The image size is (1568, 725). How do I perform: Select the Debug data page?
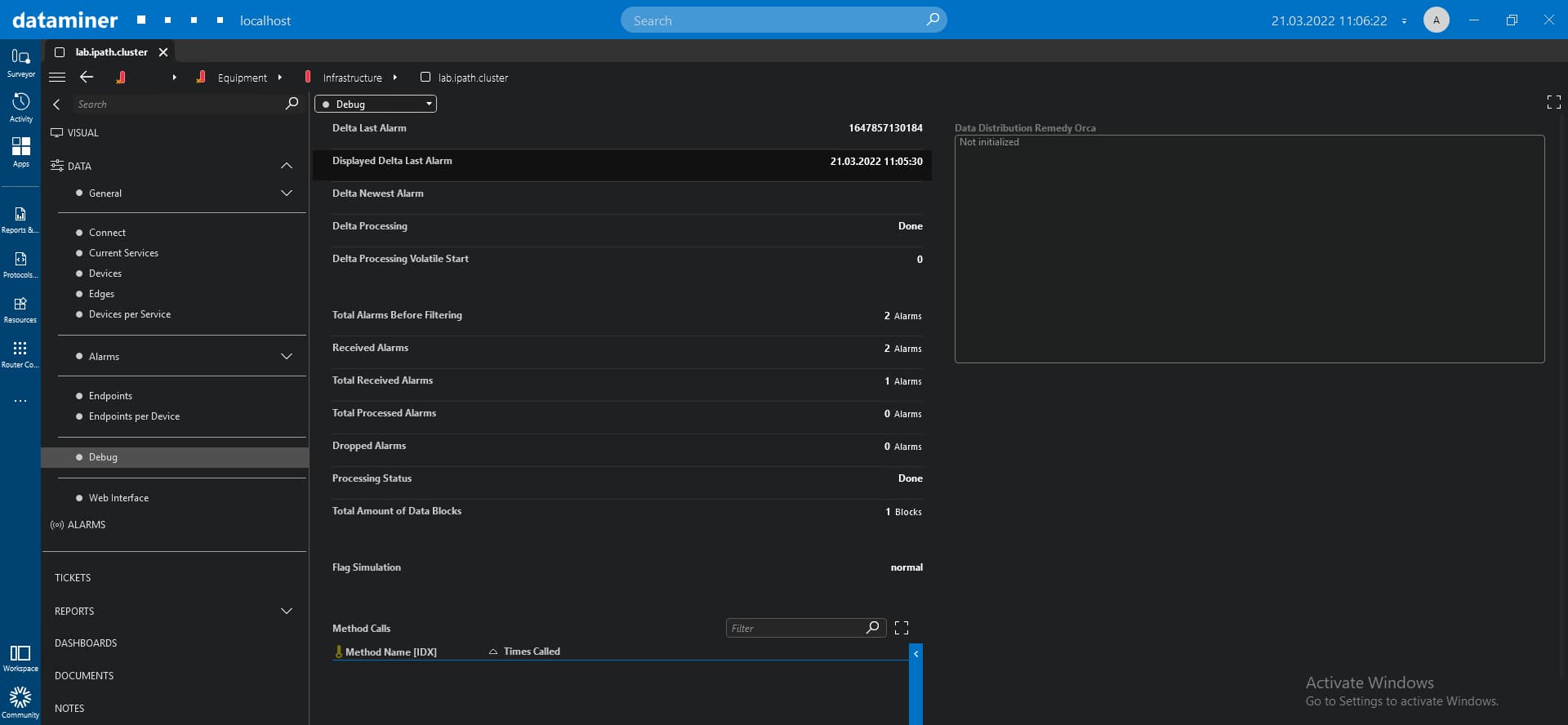point(175,457)
